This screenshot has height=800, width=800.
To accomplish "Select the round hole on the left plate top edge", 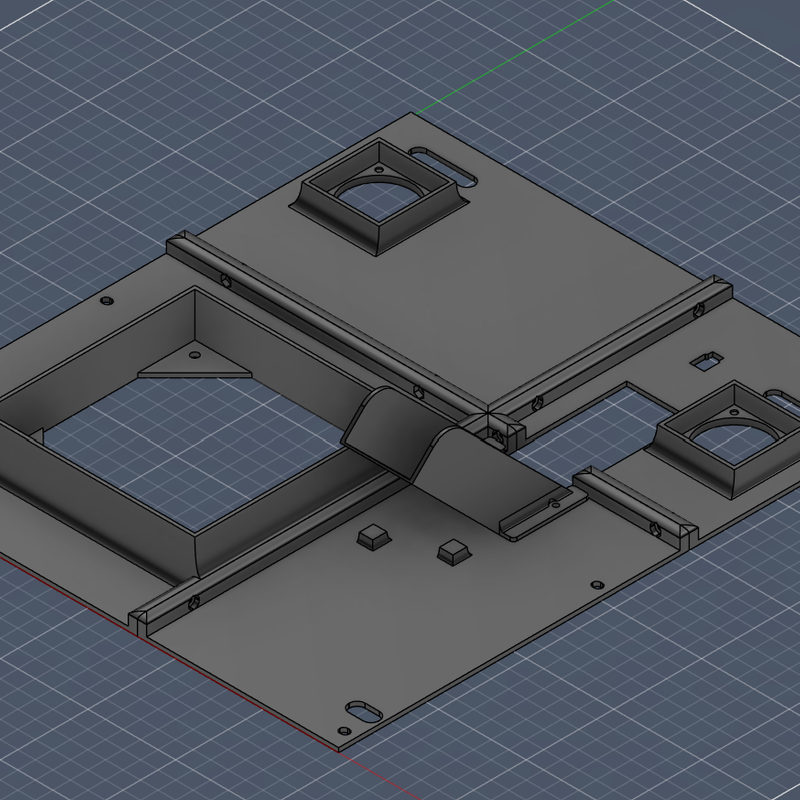I will [107, 301].
